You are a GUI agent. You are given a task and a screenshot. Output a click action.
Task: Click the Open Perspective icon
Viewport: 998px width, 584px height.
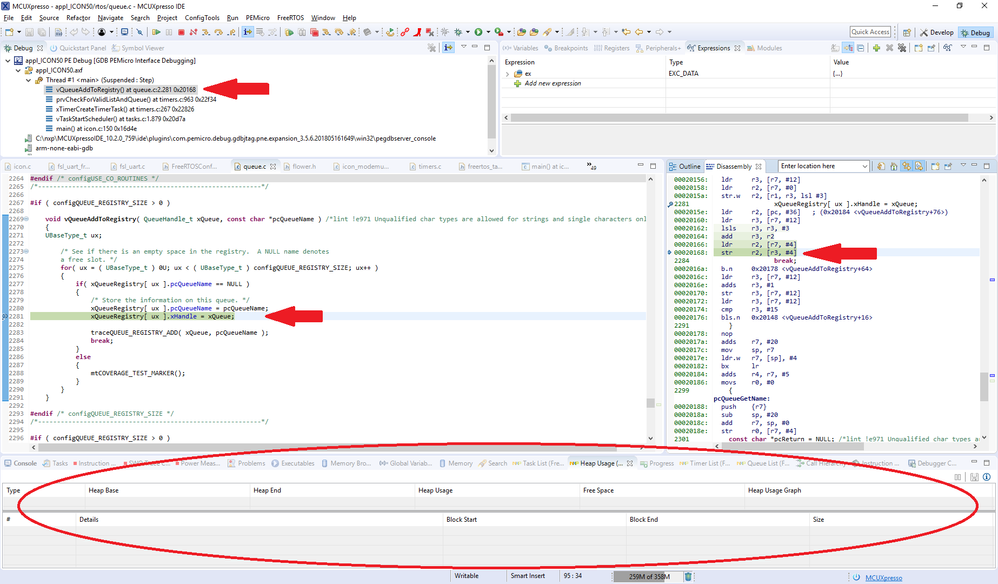click(906, 32)
